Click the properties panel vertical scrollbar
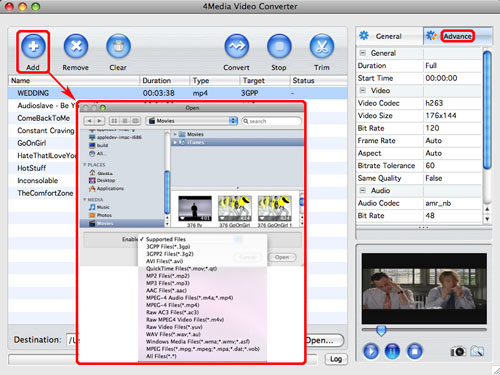 (487, 110)
